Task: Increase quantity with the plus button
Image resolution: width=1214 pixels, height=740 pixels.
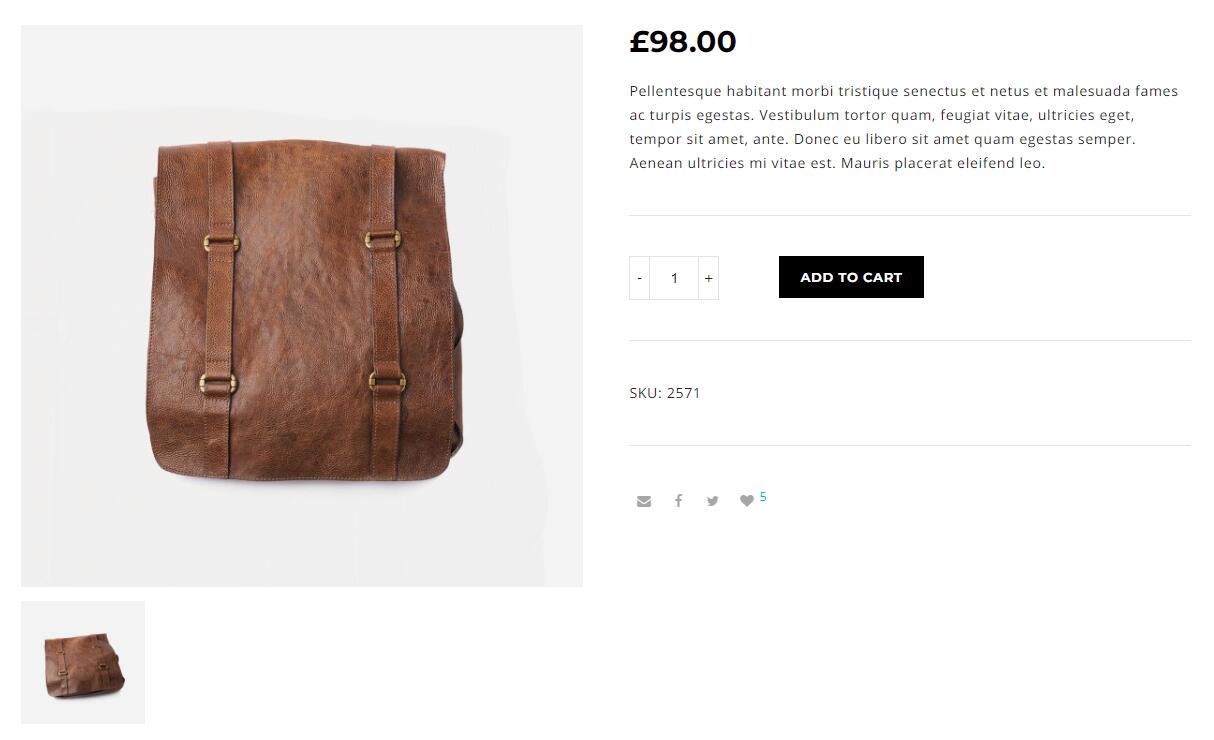Action: (708, 278)
